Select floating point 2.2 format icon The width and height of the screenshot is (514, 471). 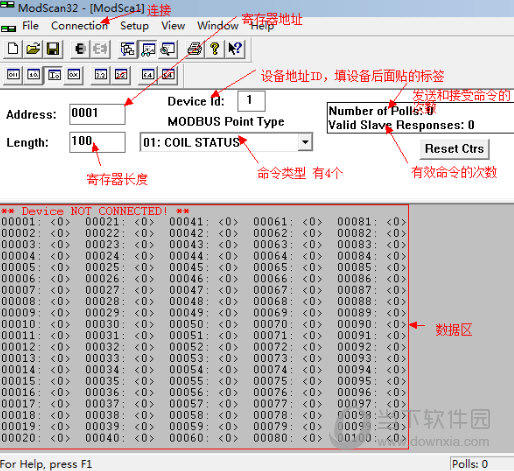coord(101,75)
